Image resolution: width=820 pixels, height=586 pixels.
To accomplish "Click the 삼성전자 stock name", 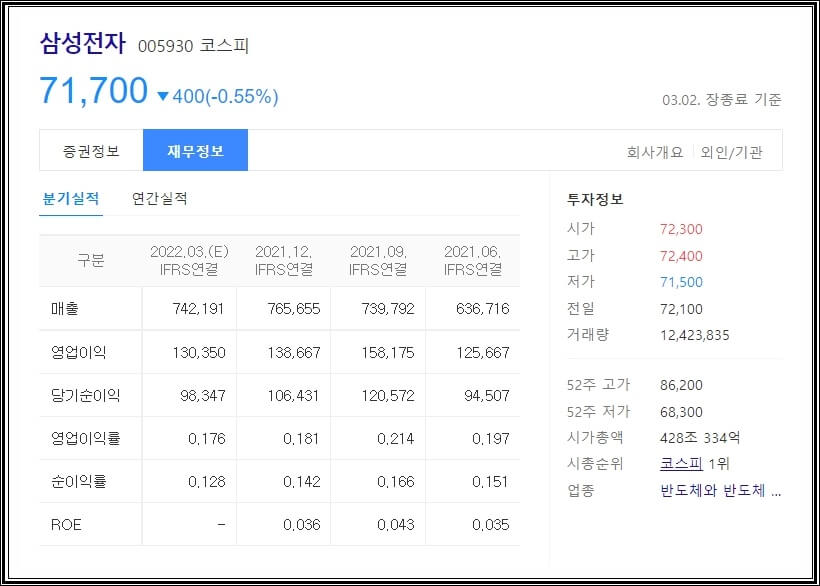I will [x=83, y=43].
